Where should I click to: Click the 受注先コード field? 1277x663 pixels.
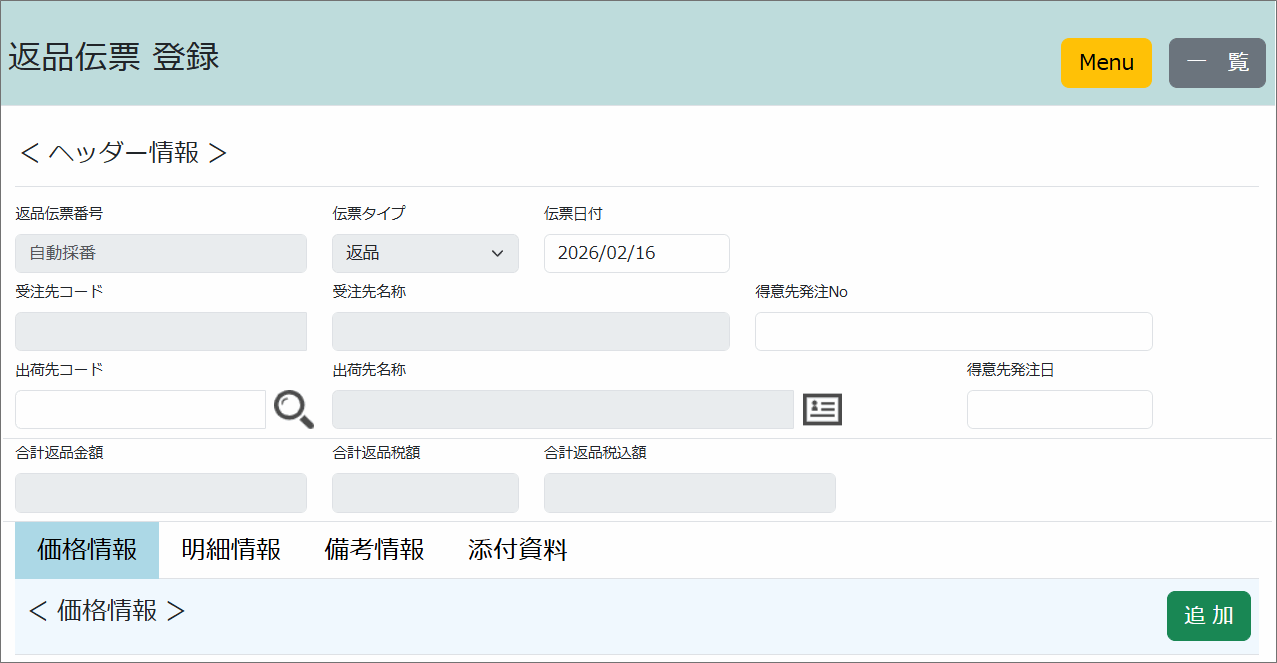(161, 331)
